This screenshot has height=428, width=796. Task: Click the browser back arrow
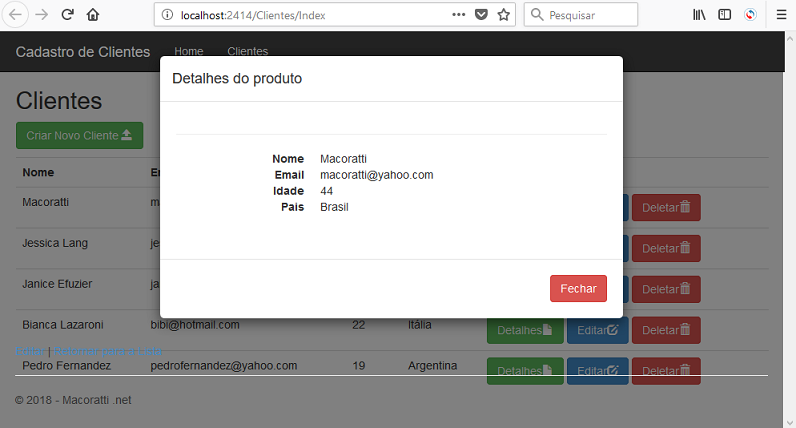pyautogui.click(x=15, y=15)
